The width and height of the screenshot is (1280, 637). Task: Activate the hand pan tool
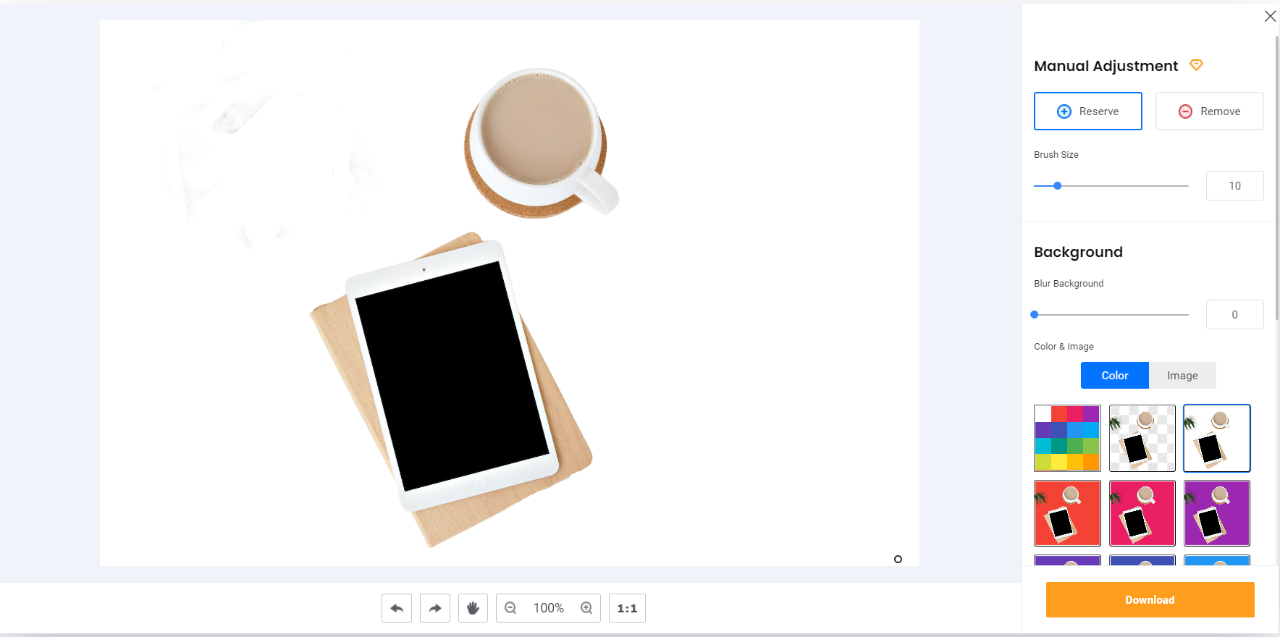[473, 608]
